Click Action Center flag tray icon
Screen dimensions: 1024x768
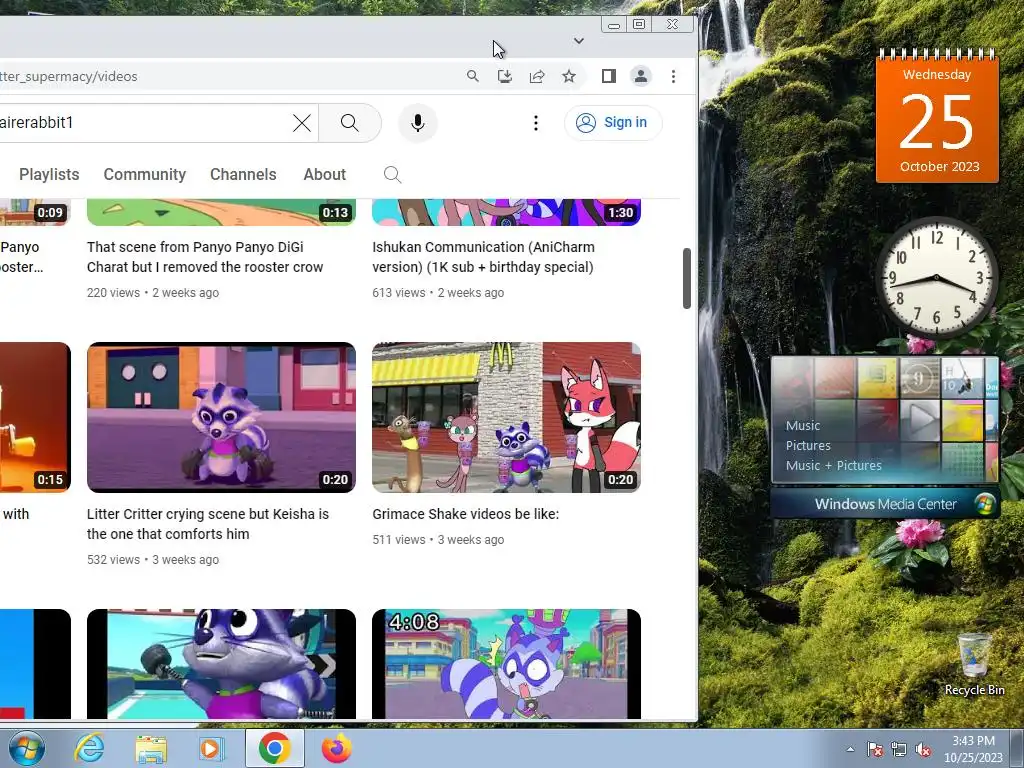point(874,750)
